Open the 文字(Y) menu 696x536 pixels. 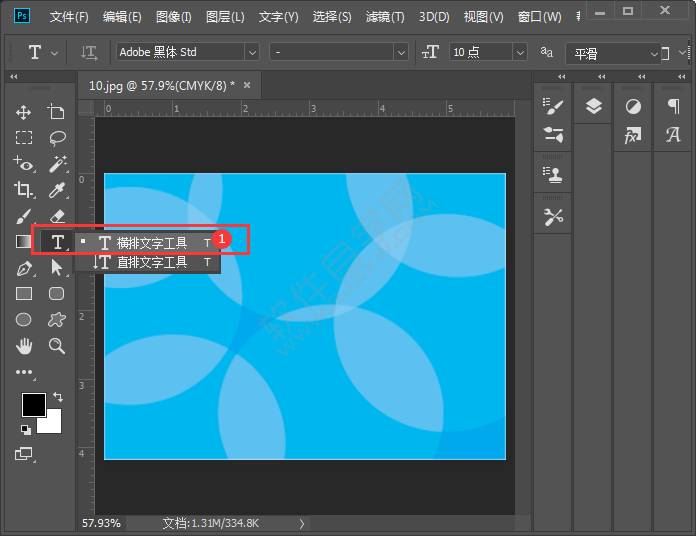point(278,17)
